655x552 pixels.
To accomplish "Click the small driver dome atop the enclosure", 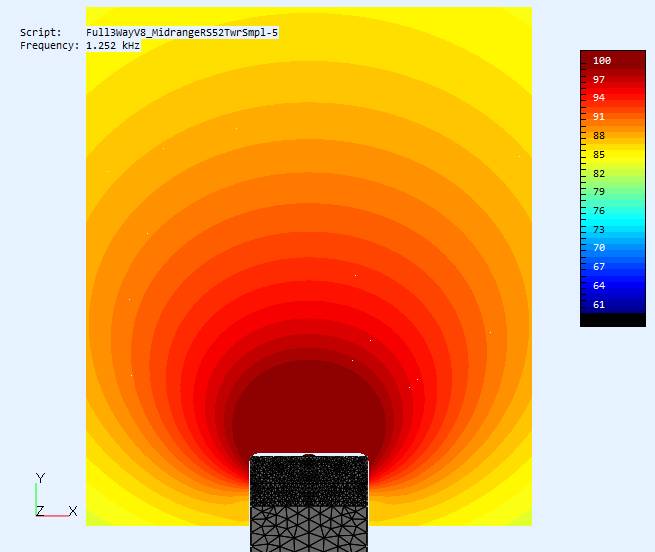I will 308,456.
